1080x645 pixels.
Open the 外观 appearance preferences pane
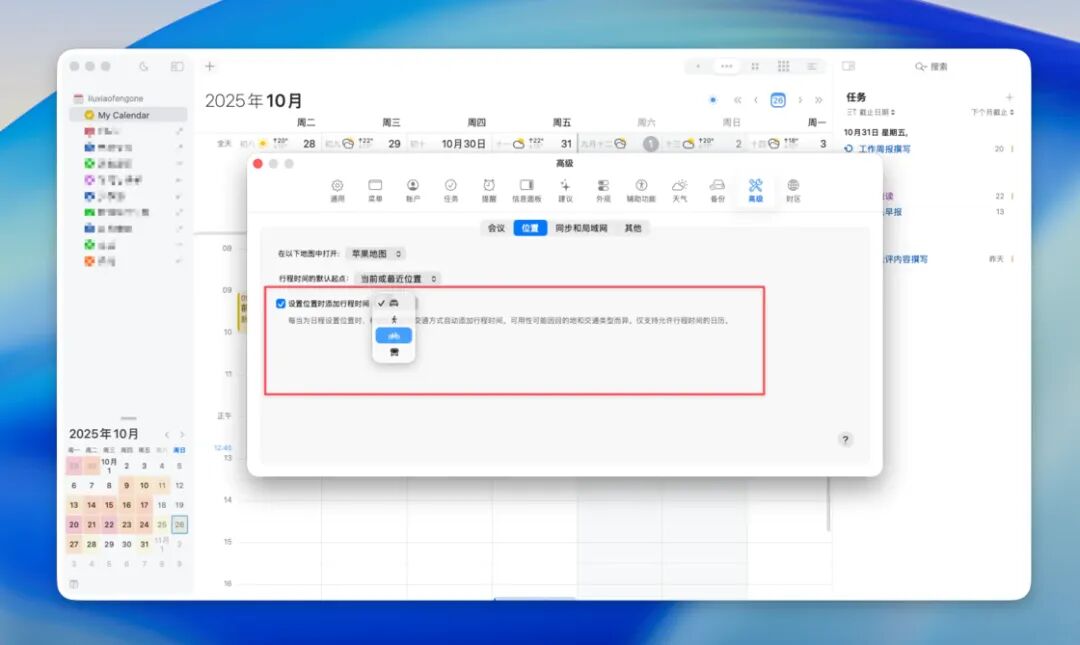coord(603,190)
